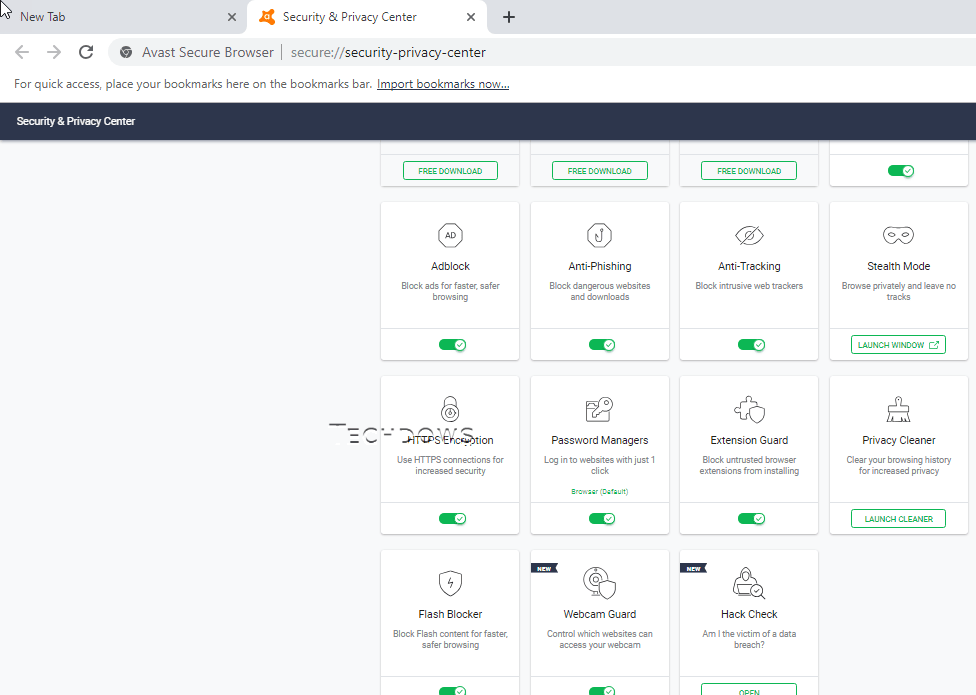Viewport: 976px width, 695px height.
Task: Click the Flash Blocker title text
Action: coord(450,614)
